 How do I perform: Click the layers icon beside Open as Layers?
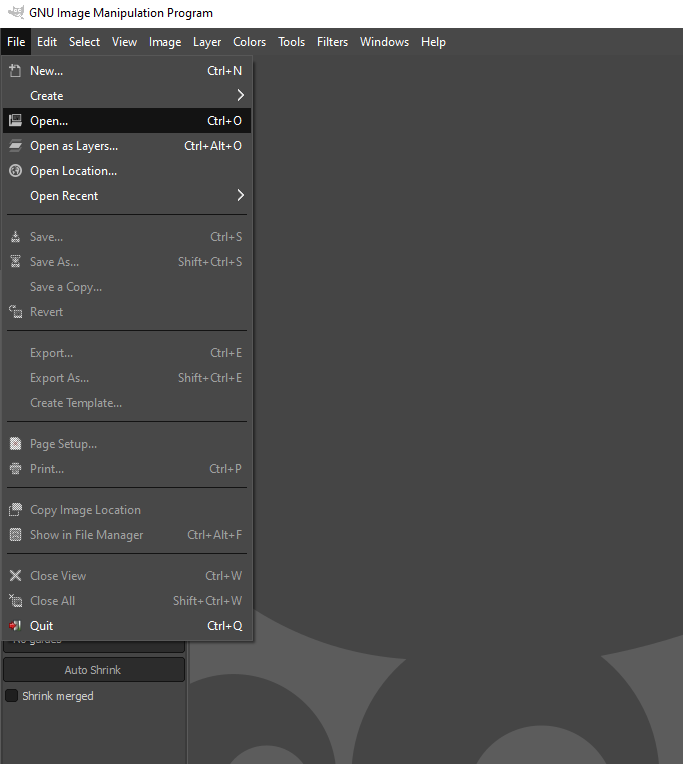[15, 146]
